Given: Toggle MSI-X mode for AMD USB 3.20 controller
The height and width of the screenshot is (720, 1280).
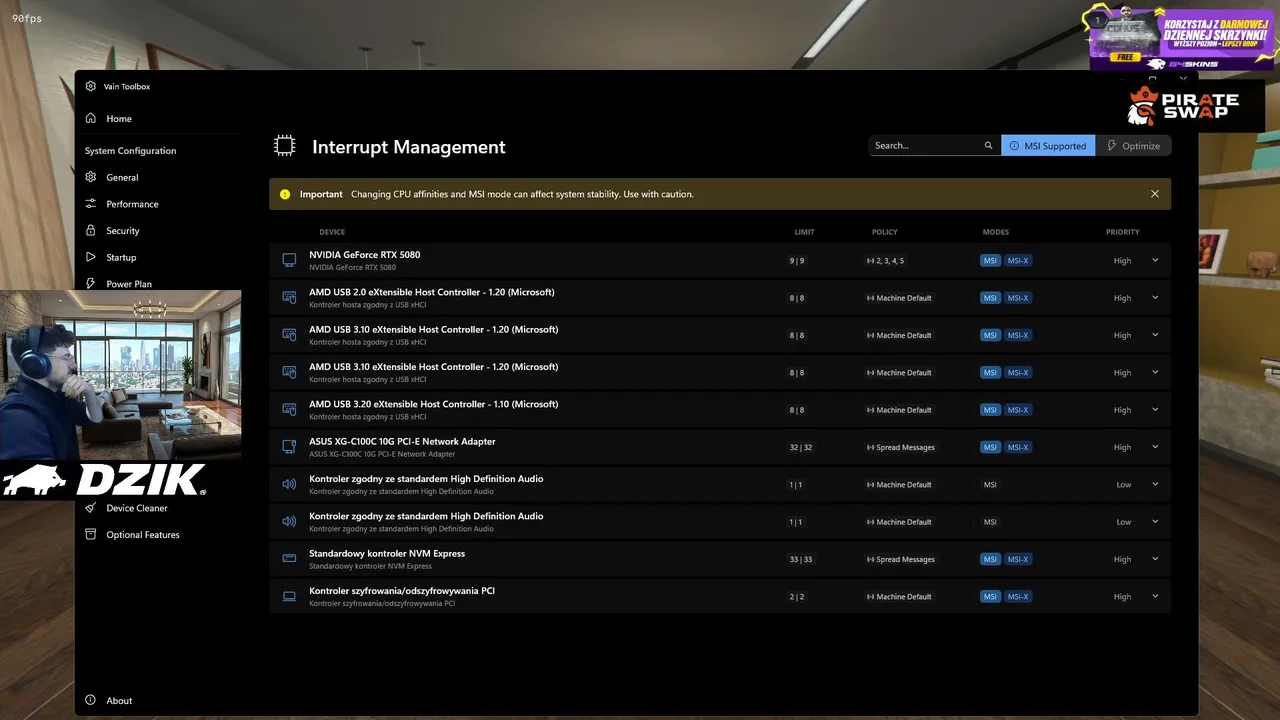Looking at the screenshot, I should (x=1018, y=410).
